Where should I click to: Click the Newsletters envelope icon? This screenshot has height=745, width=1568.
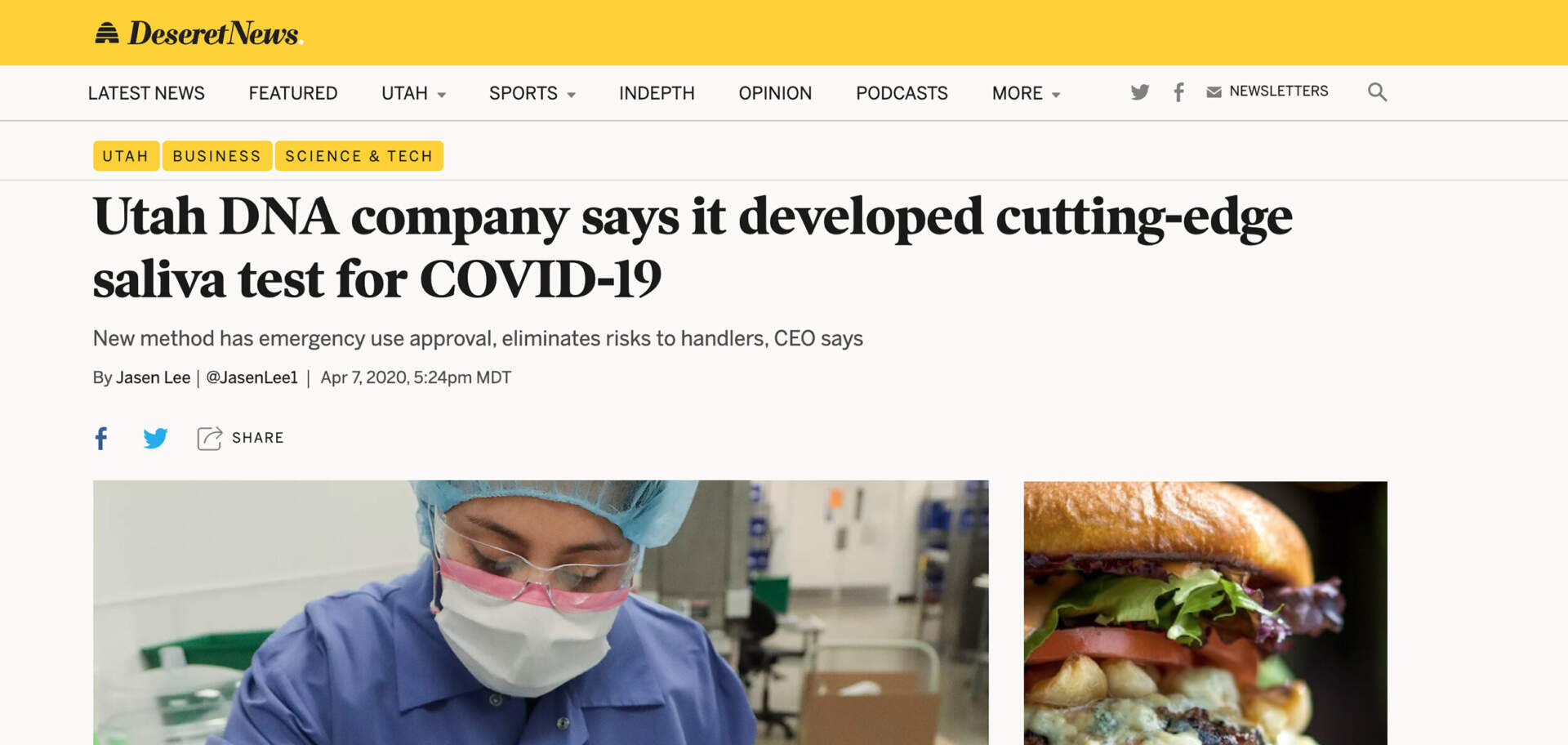[1214, 92]
